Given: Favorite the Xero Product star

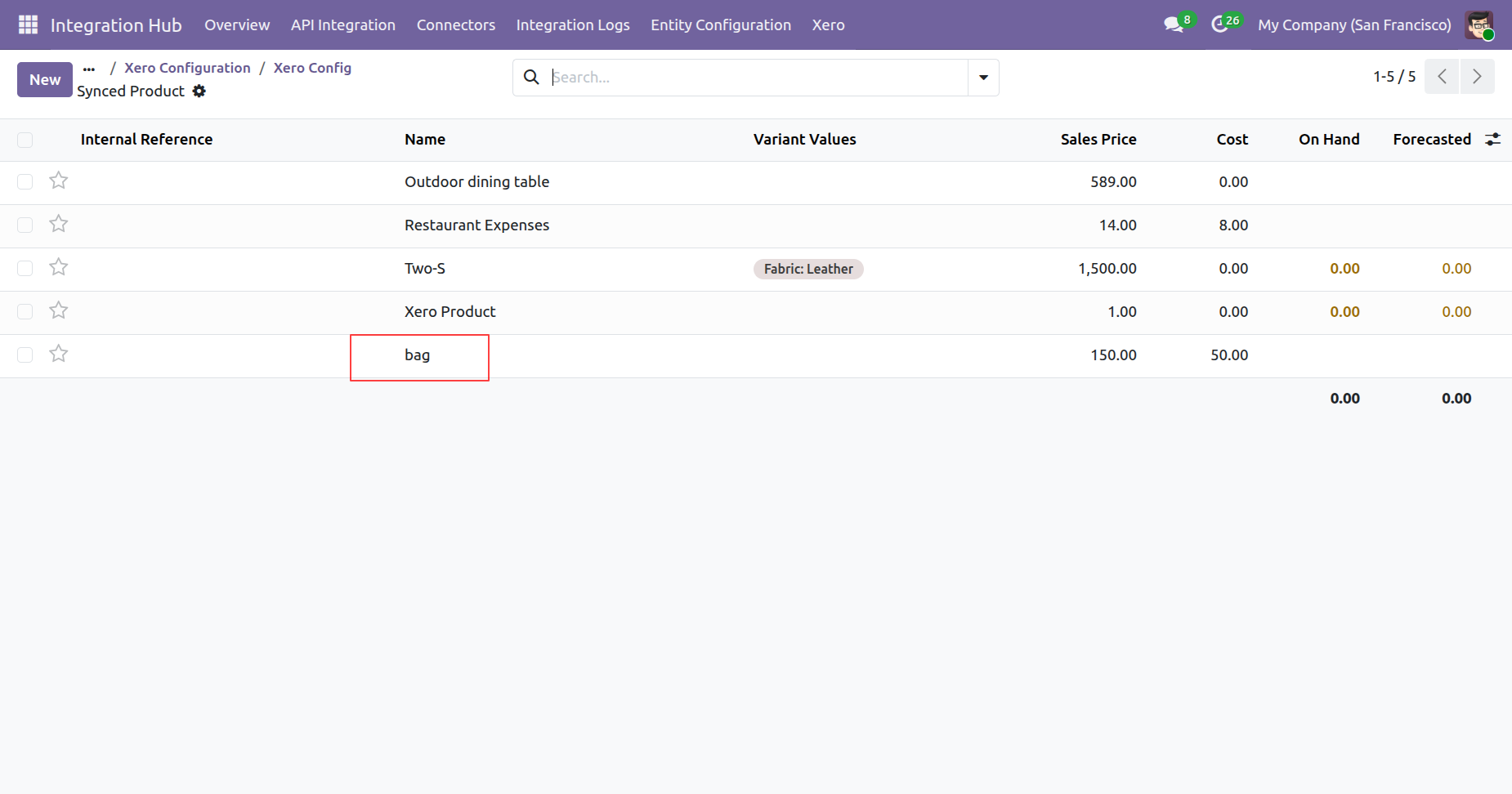Looking at the screenshot, I should [x=58, y=310].
